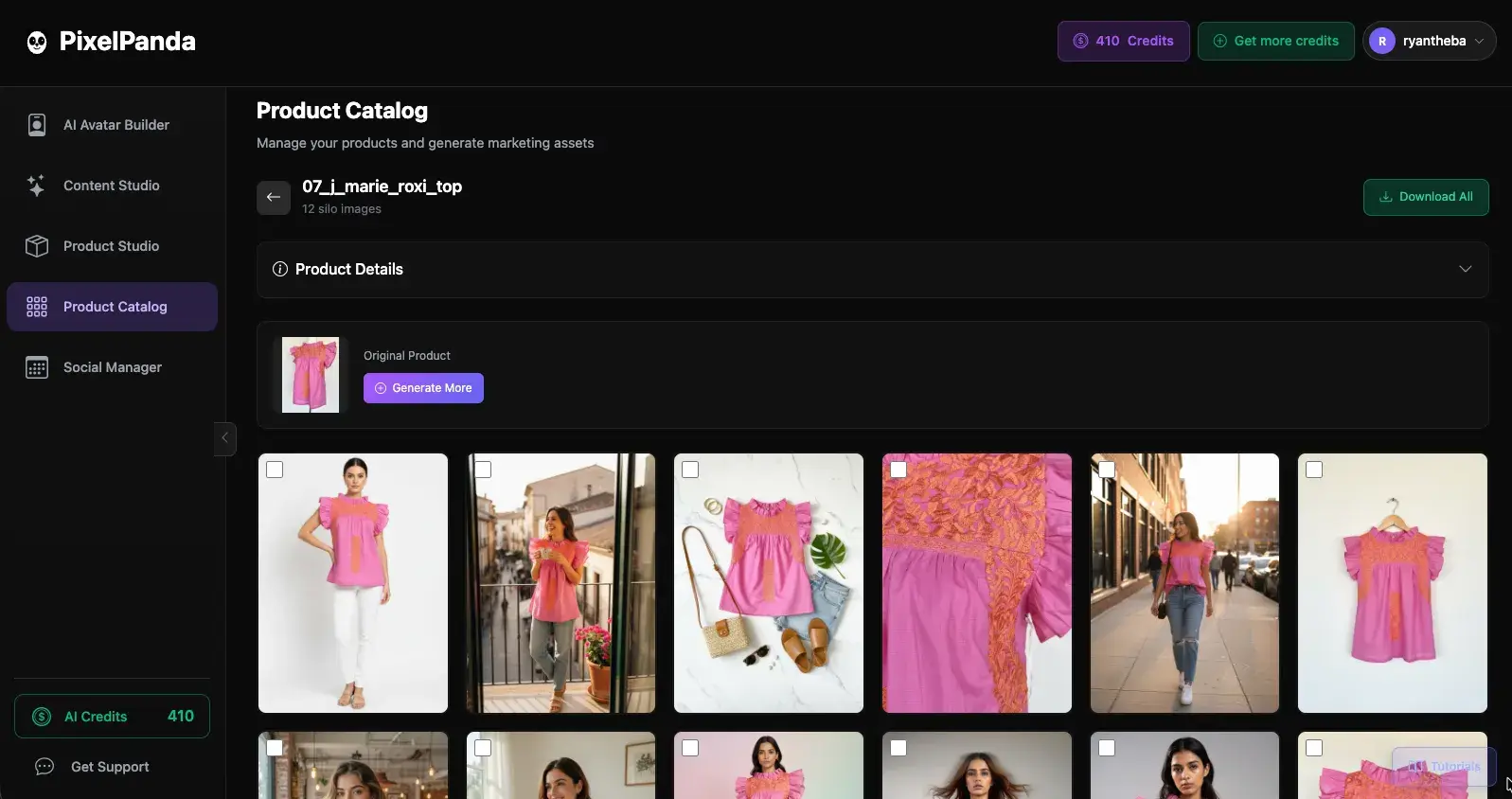
Task: Click the Generate More button
Action: (423, 388)
